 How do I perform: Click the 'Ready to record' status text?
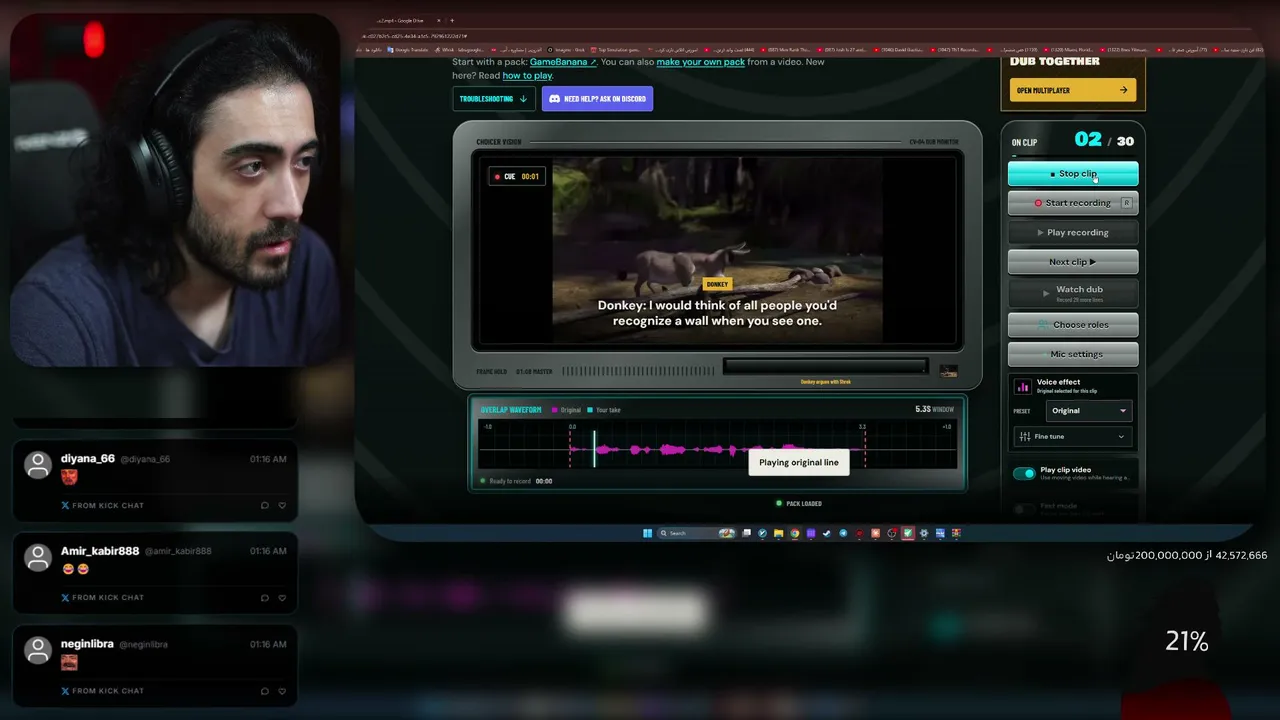coord(510,481)
